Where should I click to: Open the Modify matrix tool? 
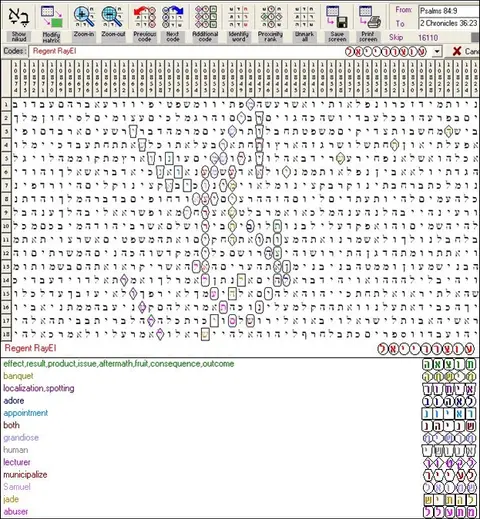coord(51,23)
